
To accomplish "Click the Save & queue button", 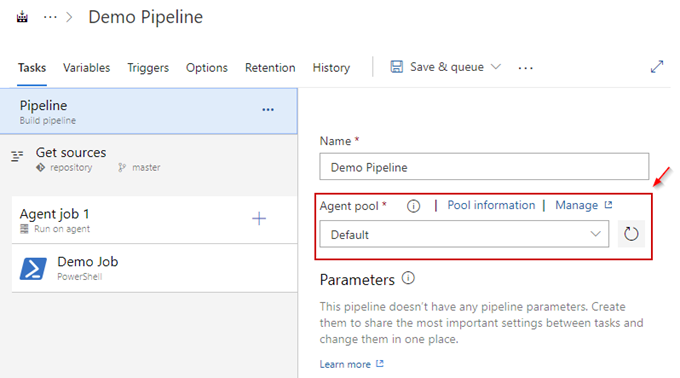I will tap(446, 67).
